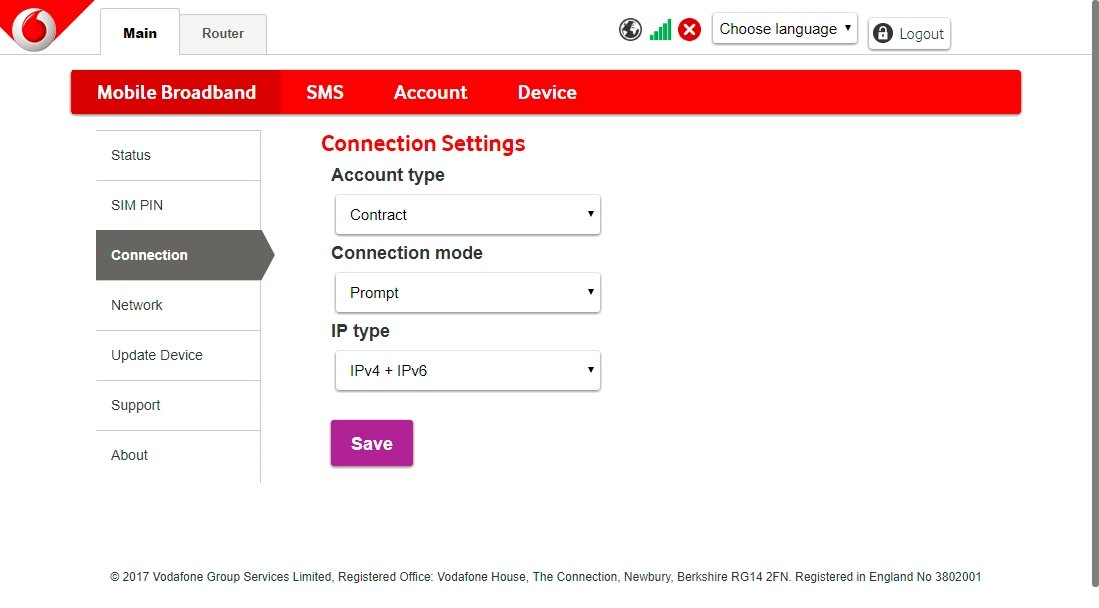Expand the Connection mode dropdown

467,293
